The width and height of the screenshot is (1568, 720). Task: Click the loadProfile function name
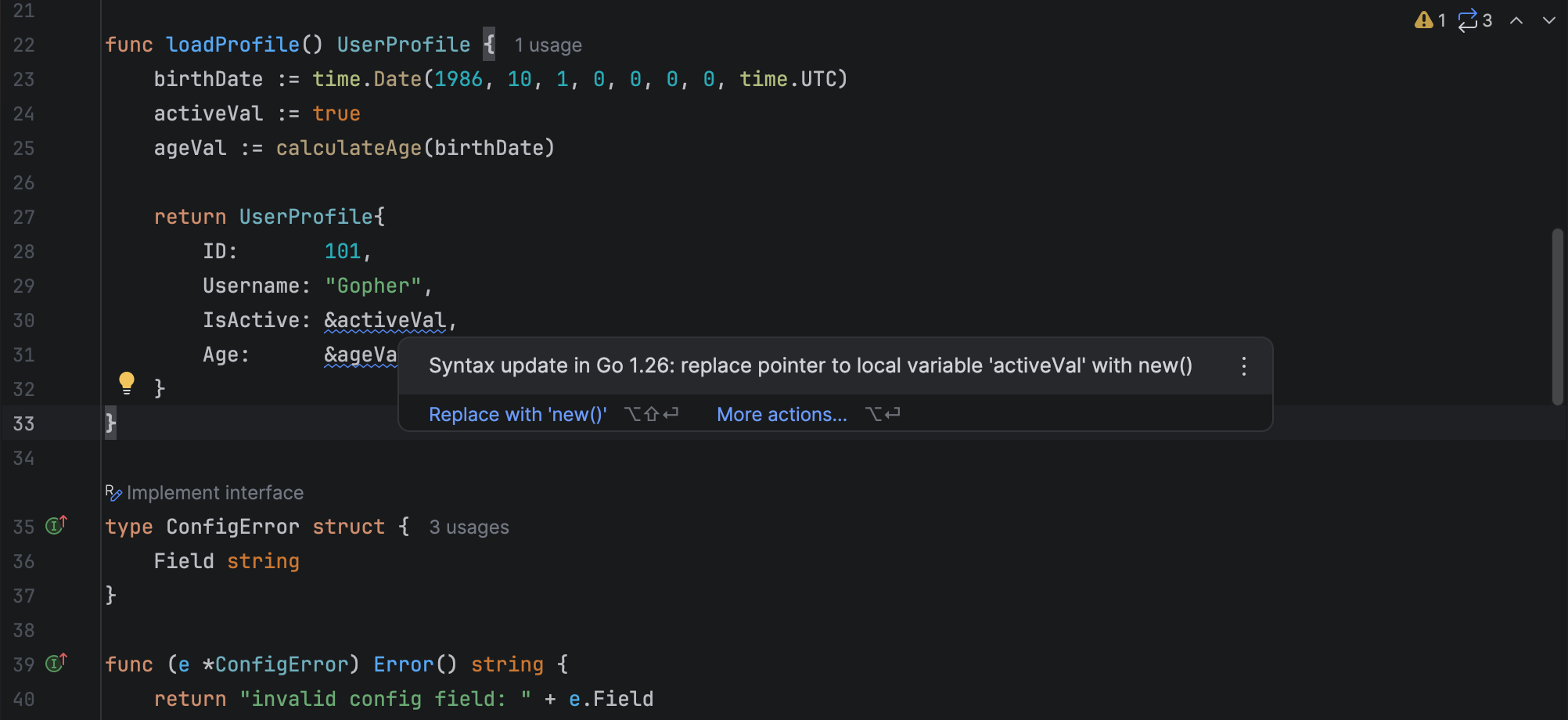coord(232,45)
